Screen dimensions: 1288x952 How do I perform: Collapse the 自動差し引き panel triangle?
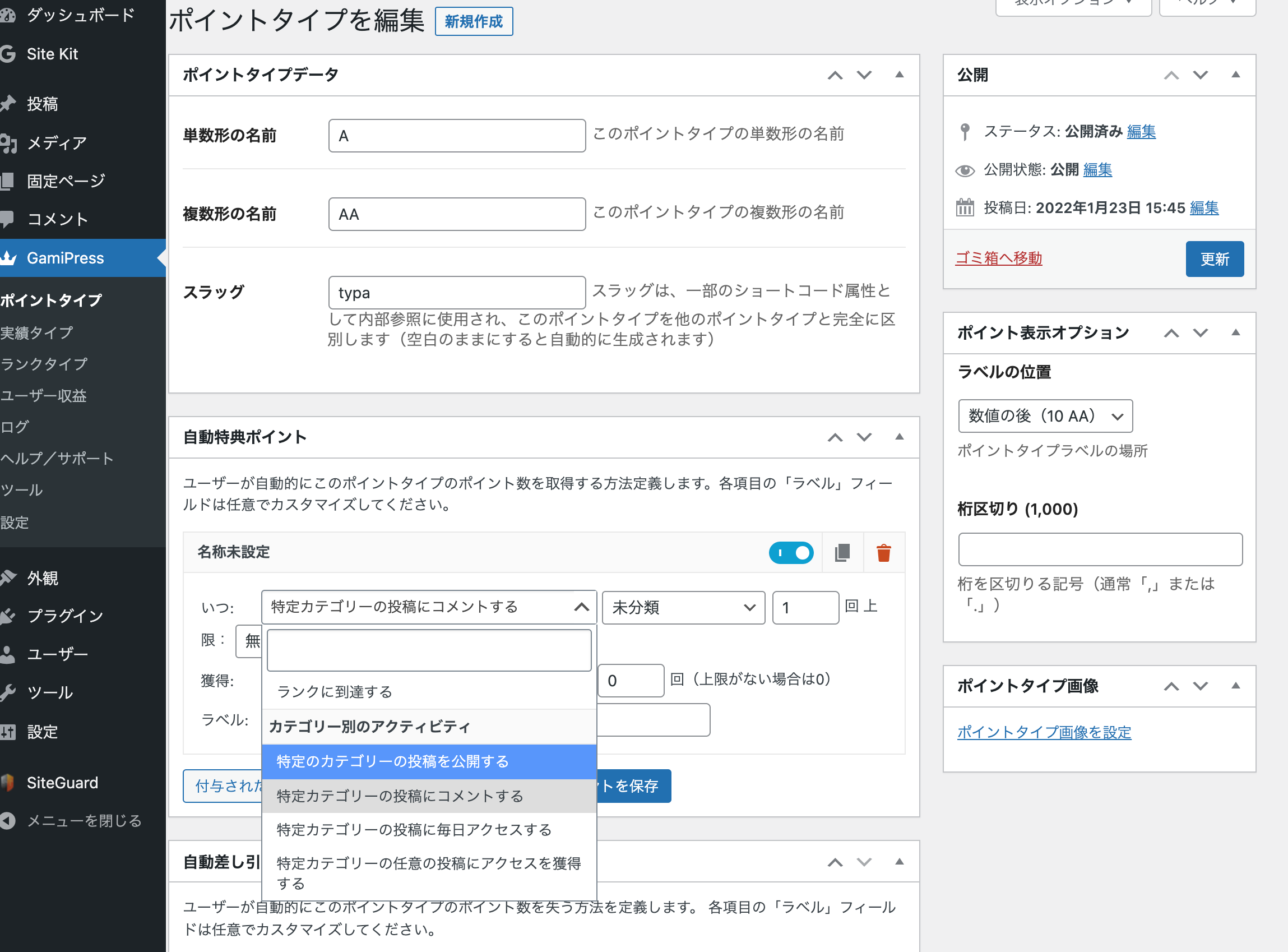899,862
